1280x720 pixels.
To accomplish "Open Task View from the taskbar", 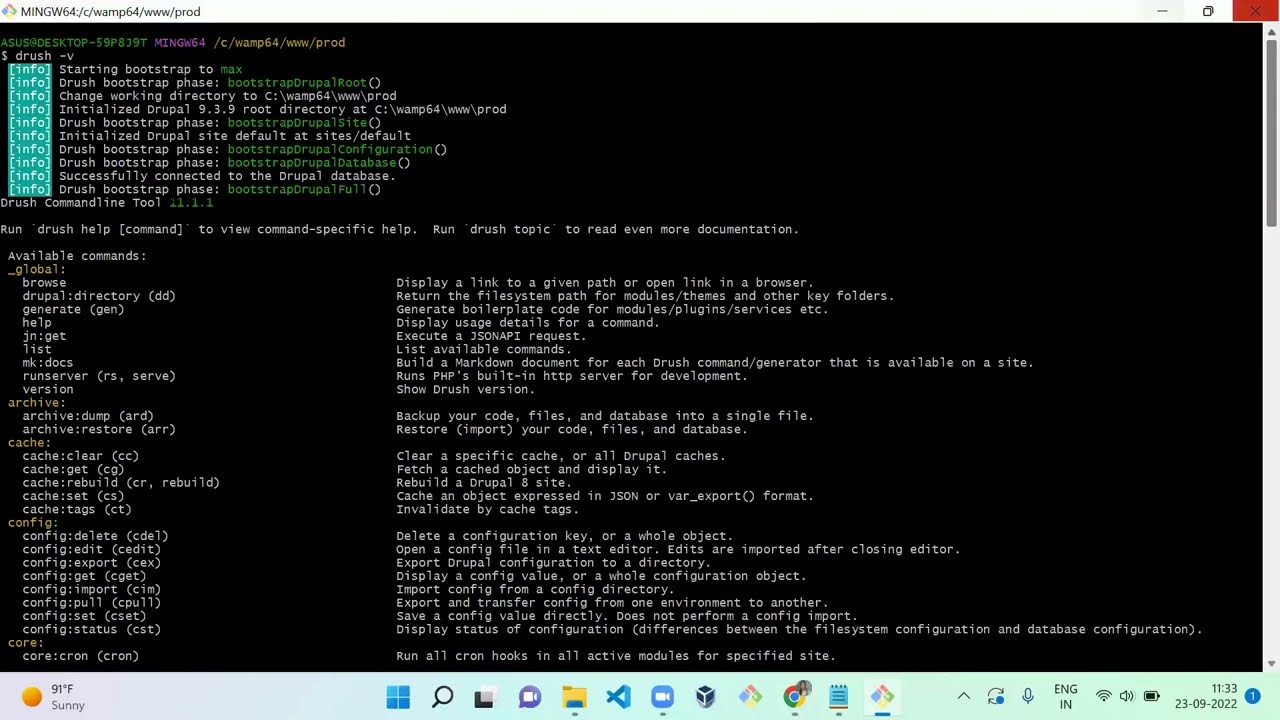I will pos(485,697).
